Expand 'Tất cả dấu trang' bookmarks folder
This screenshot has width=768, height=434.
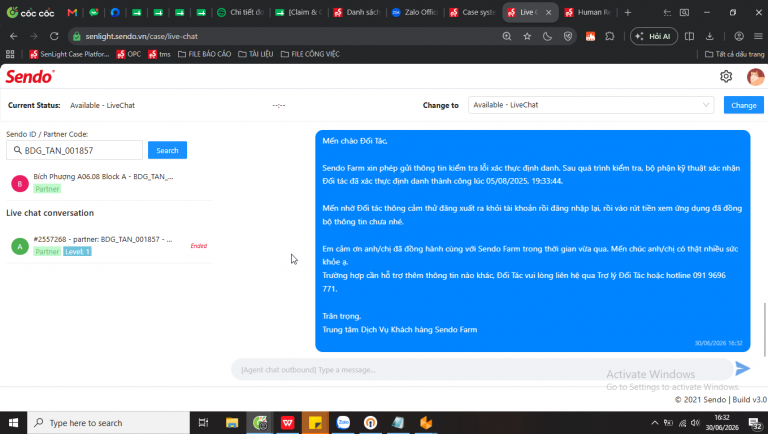click(x=734, y=54)
